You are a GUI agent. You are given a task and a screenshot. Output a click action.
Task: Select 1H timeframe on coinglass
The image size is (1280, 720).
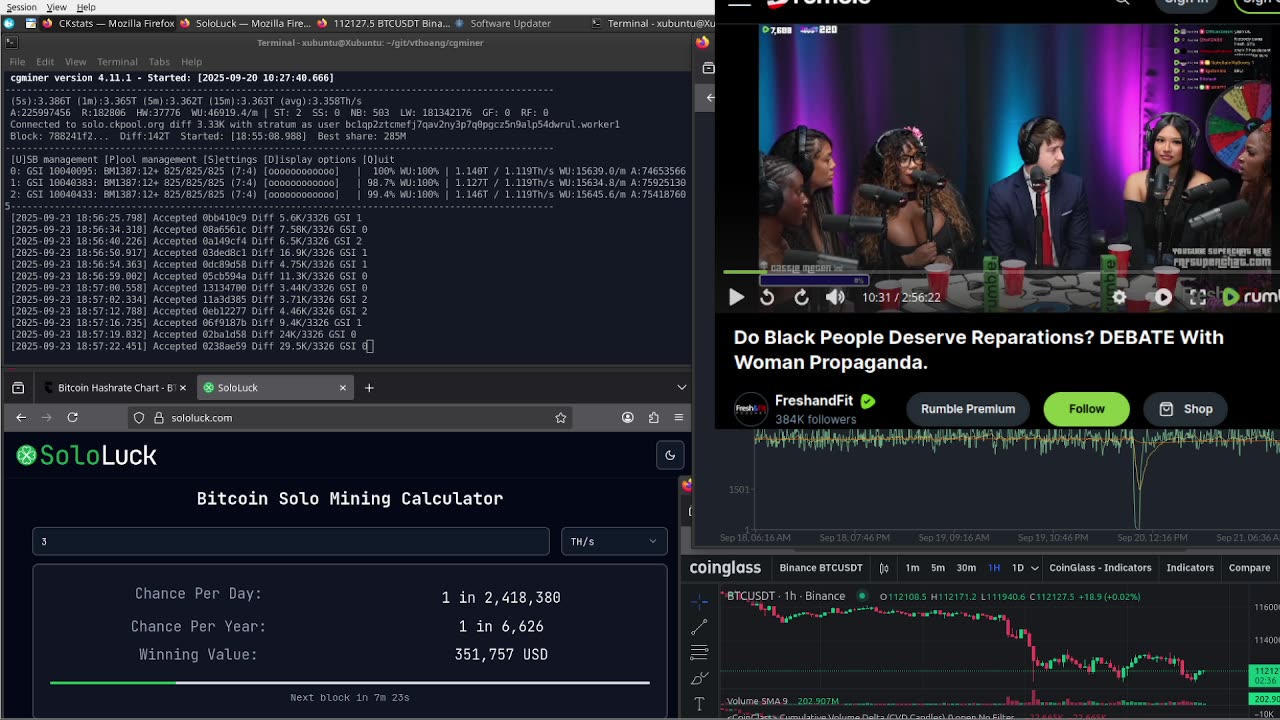[994, 568]
